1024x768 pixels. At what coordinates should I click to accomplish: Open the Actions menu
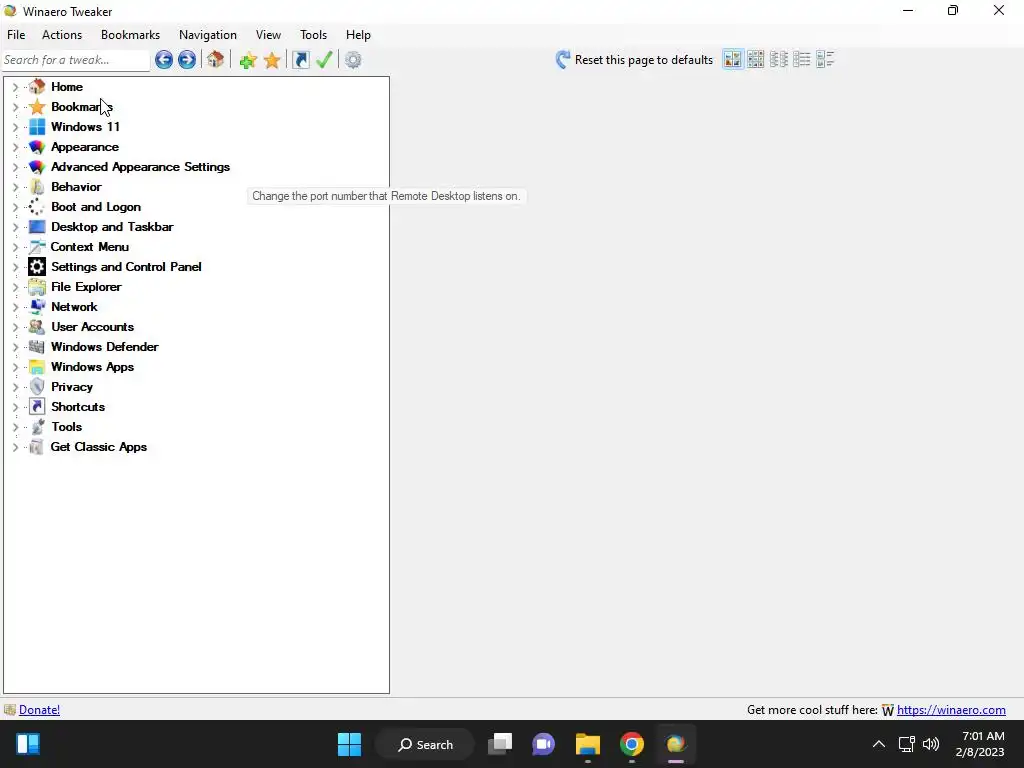click(62, 35)
